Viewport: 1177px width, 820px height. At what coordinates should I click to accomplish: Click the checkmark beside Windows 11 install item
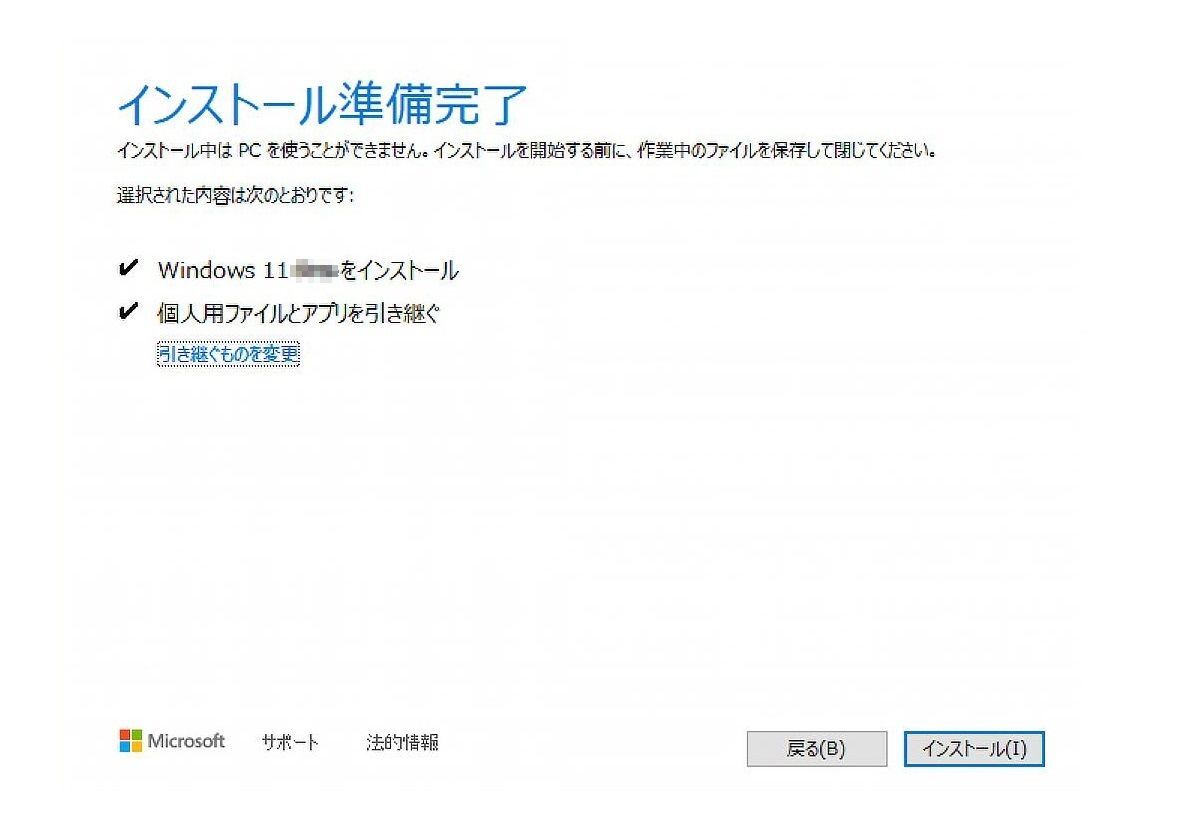click(127, 267)
